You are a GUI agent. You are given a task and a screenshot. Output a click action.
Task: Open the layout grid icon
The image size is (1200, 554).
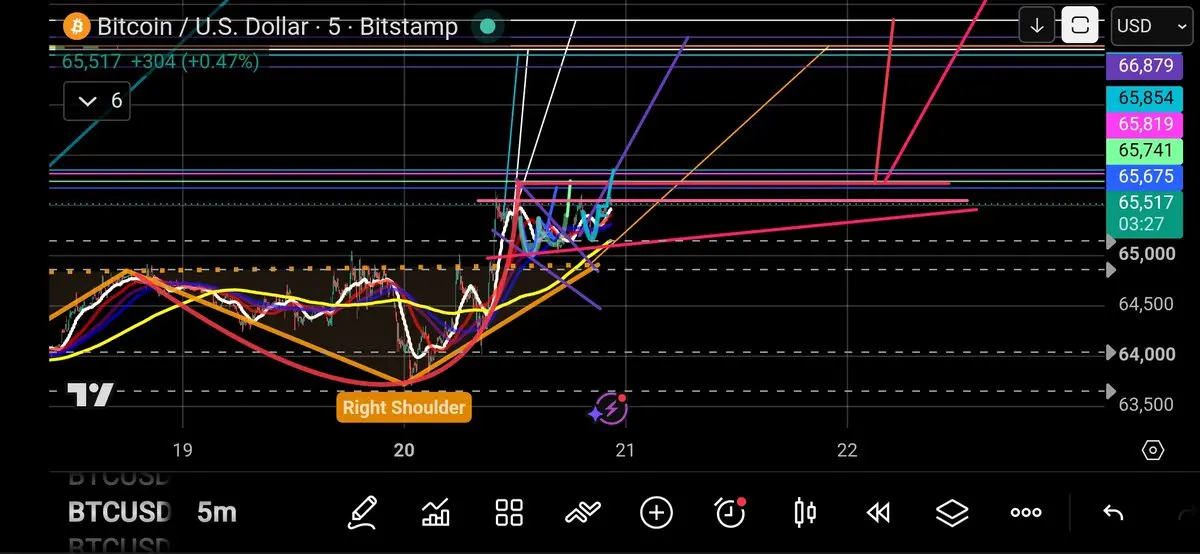[510, 513]
